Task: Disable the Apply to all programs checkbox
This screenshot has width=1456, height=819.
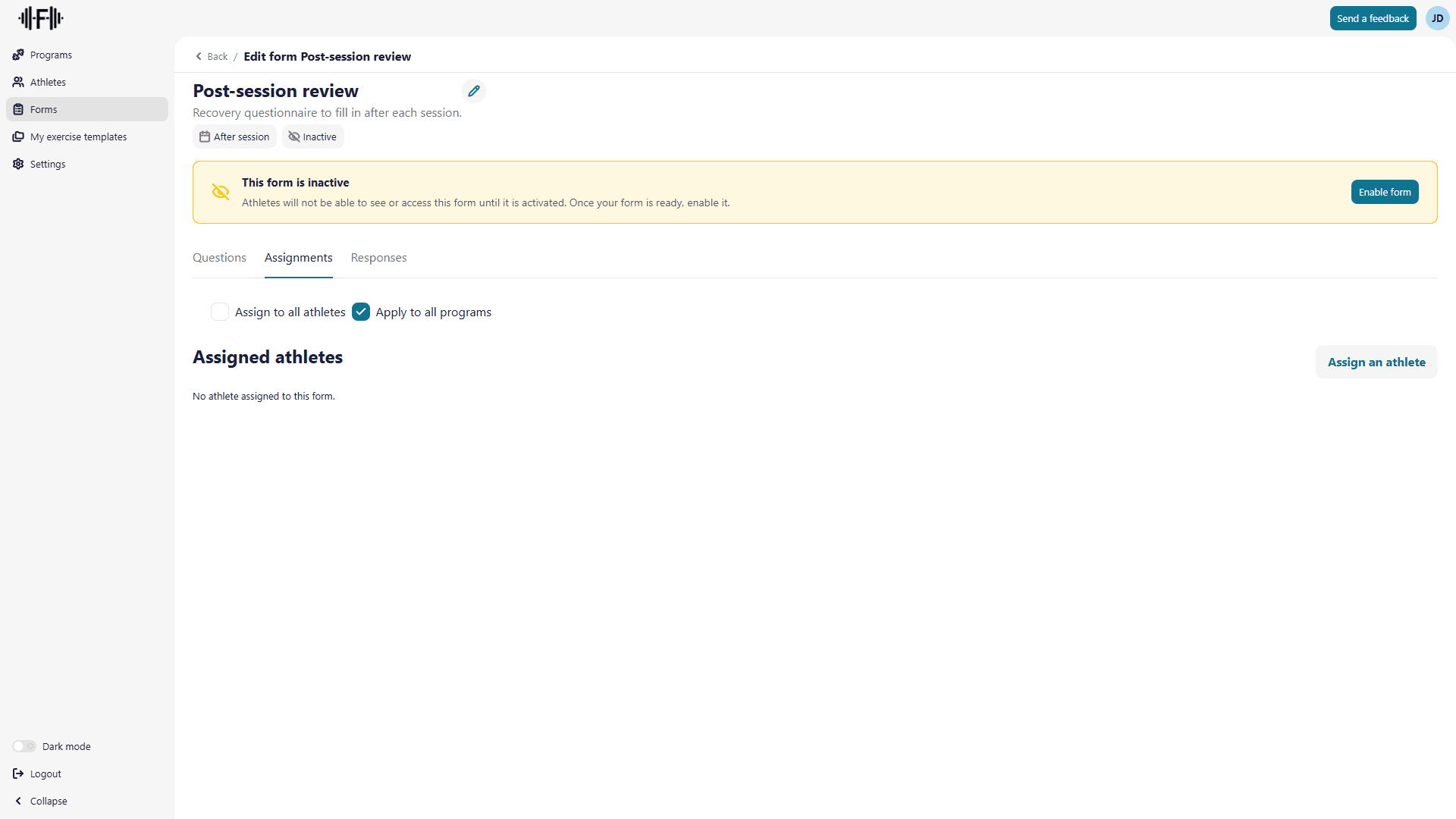Action: tap(360, 312)
